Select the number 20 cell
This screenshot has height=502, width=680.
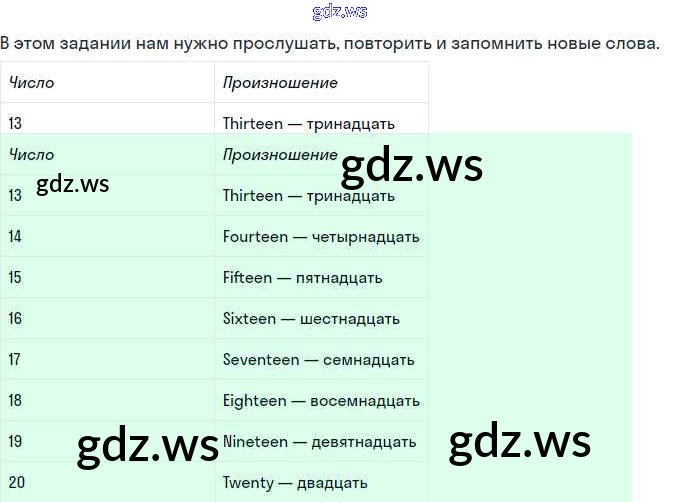click(x=16, y=483)
